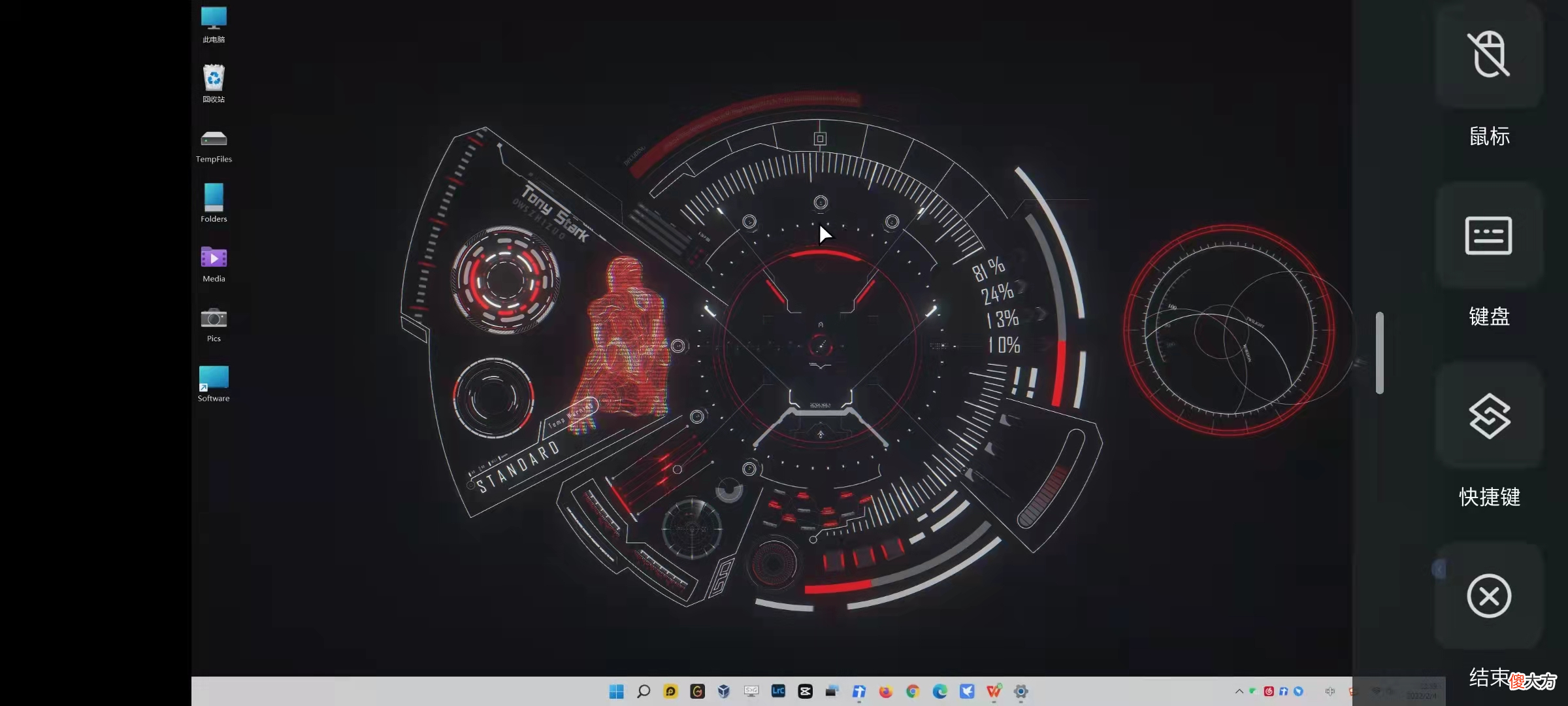
Task: Open the Windows Start menu
Action: tap(616, 692)
